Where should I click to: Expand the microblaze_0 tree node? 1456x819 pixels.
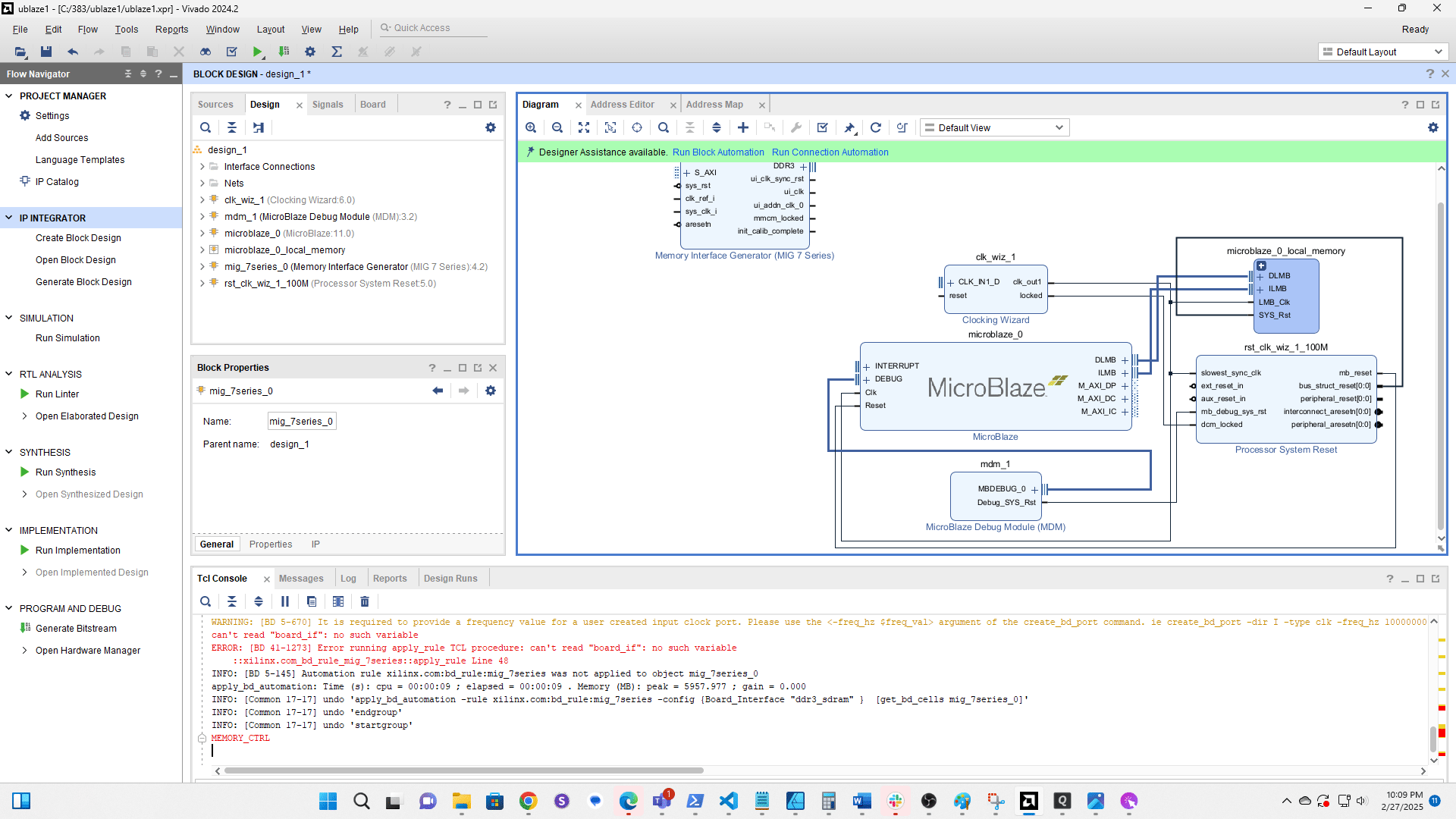pos(202,234)
